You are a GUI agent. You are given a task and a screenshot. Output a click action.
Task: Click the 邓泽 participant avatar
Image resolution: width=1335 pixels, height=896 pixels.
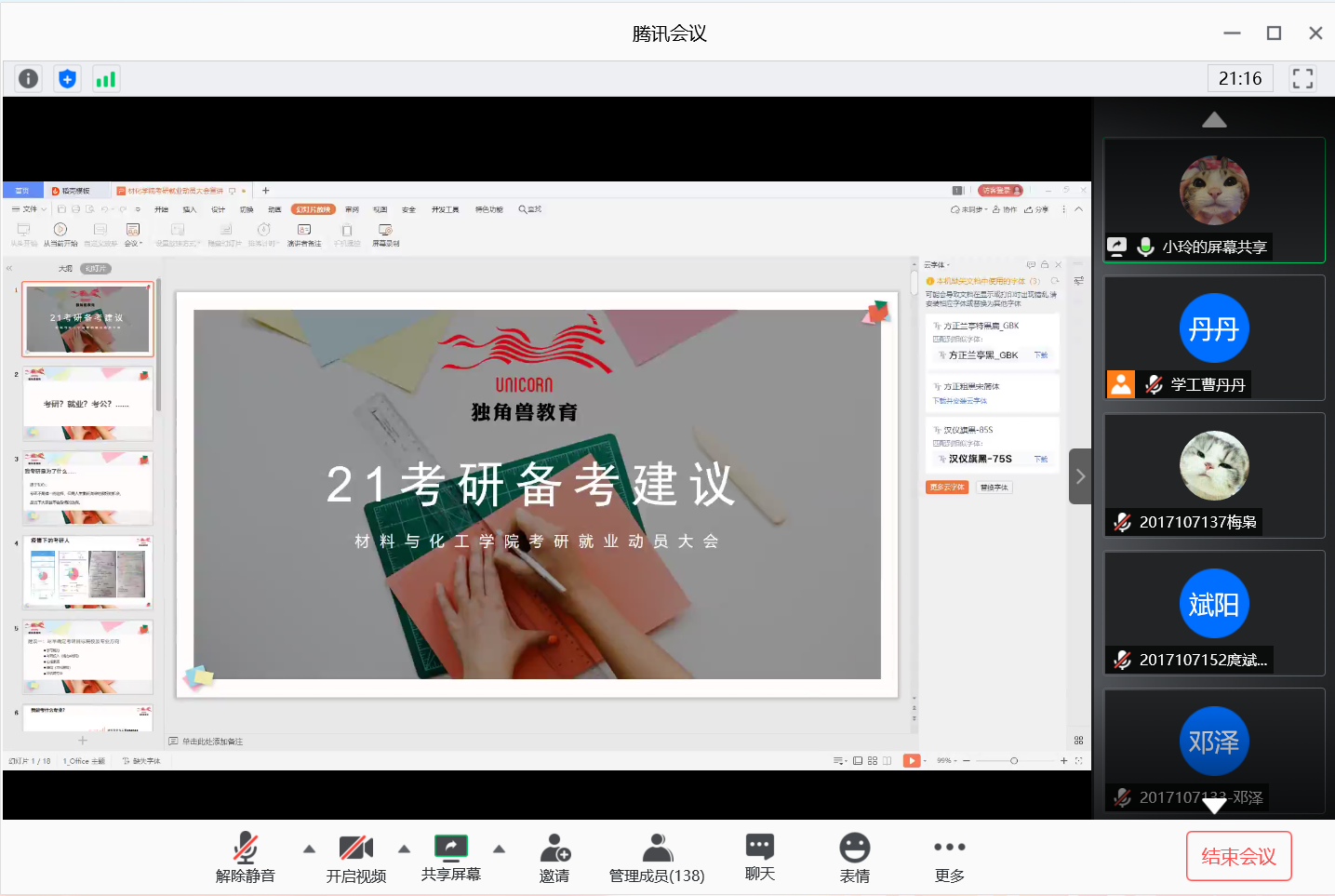(1214, 742)
